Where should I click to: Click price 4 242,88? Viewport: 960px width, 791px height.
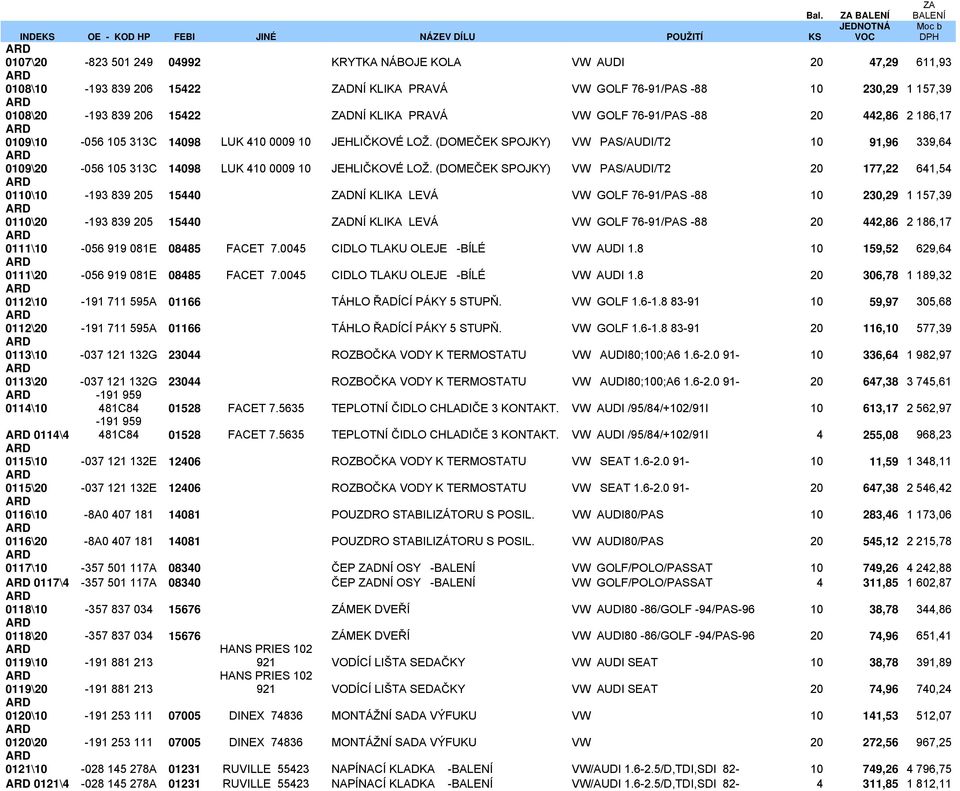pyautogui.click(x=929, y=568)
